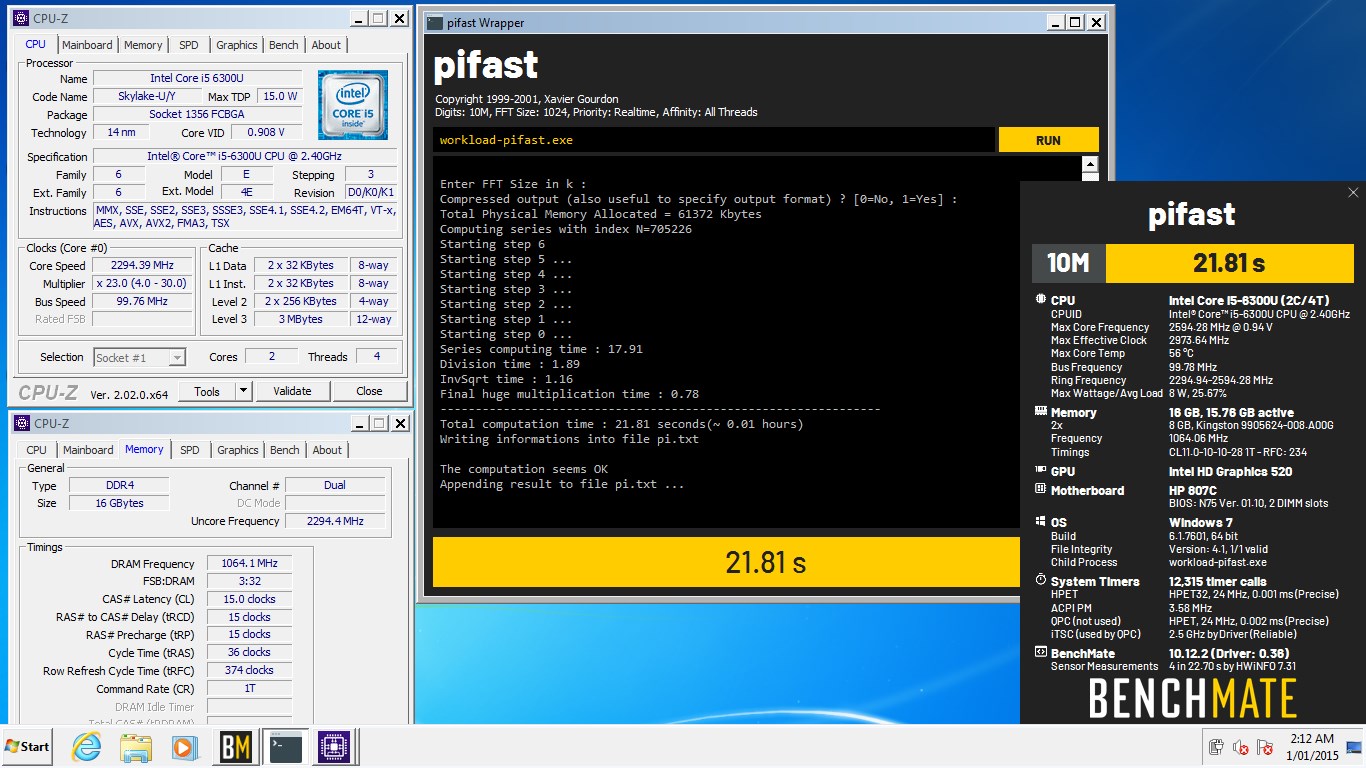Click the Bus Speed value 99.76 MHz
Image resolution: width=1366 pixels, height=768 pixels.
142,302
